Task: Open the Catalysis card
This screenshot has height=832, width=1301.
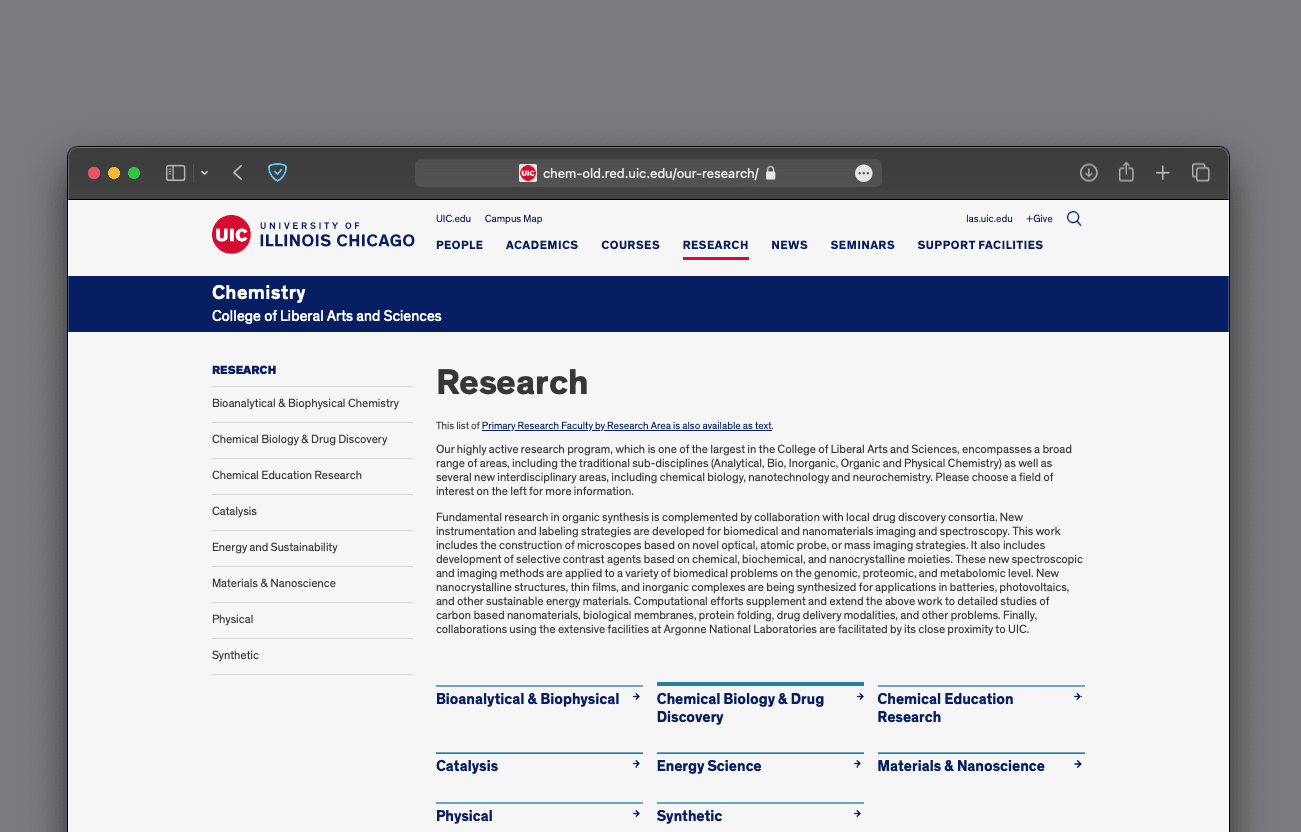Action: coord(539,766)
